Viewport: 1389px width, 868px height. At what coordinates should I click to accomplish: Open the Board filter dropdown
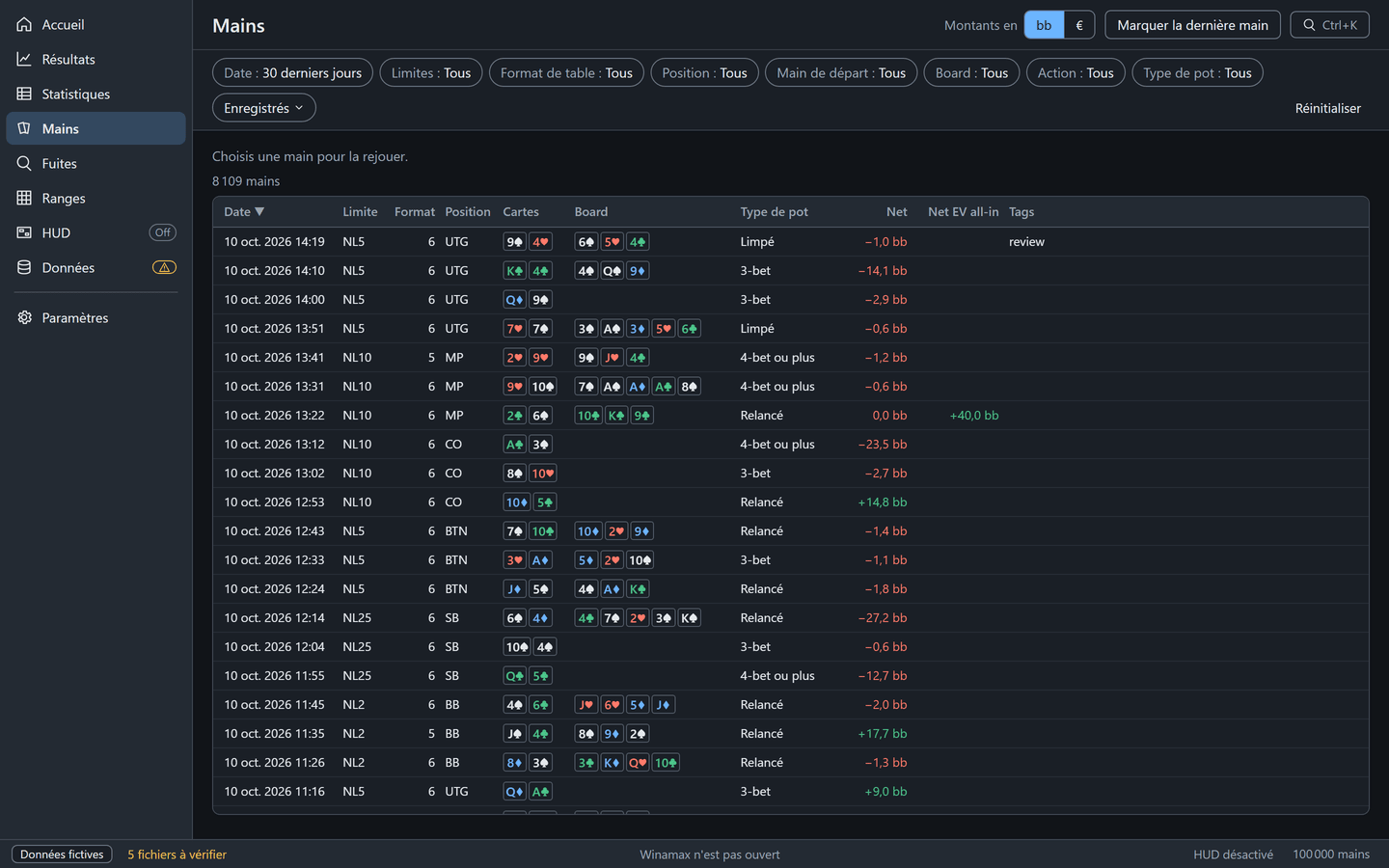[971, 72]
